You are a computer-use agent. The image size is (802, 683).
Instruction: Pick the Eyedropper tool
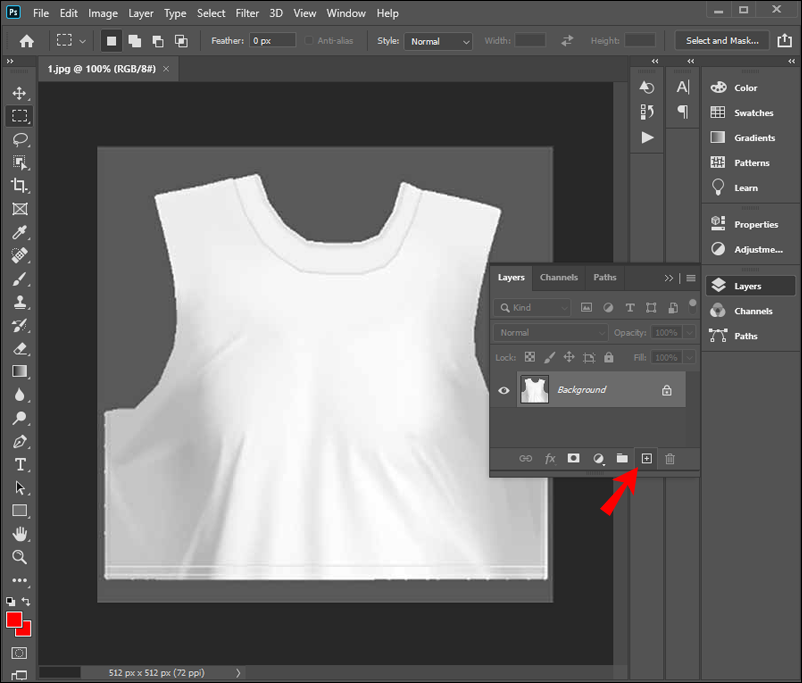click(19, 232)
